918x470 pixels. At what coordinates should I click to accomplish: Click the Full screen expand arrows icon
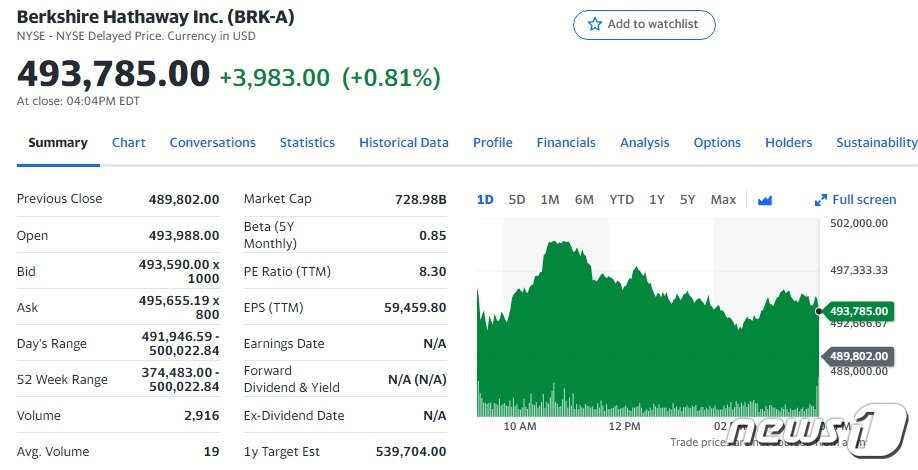821,200
